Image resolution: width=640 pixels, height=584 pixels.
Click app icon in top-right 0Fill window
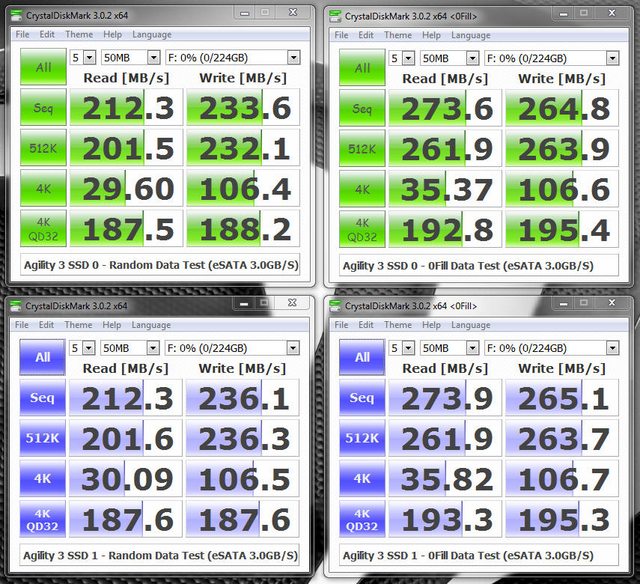click(x=335, y=17)
